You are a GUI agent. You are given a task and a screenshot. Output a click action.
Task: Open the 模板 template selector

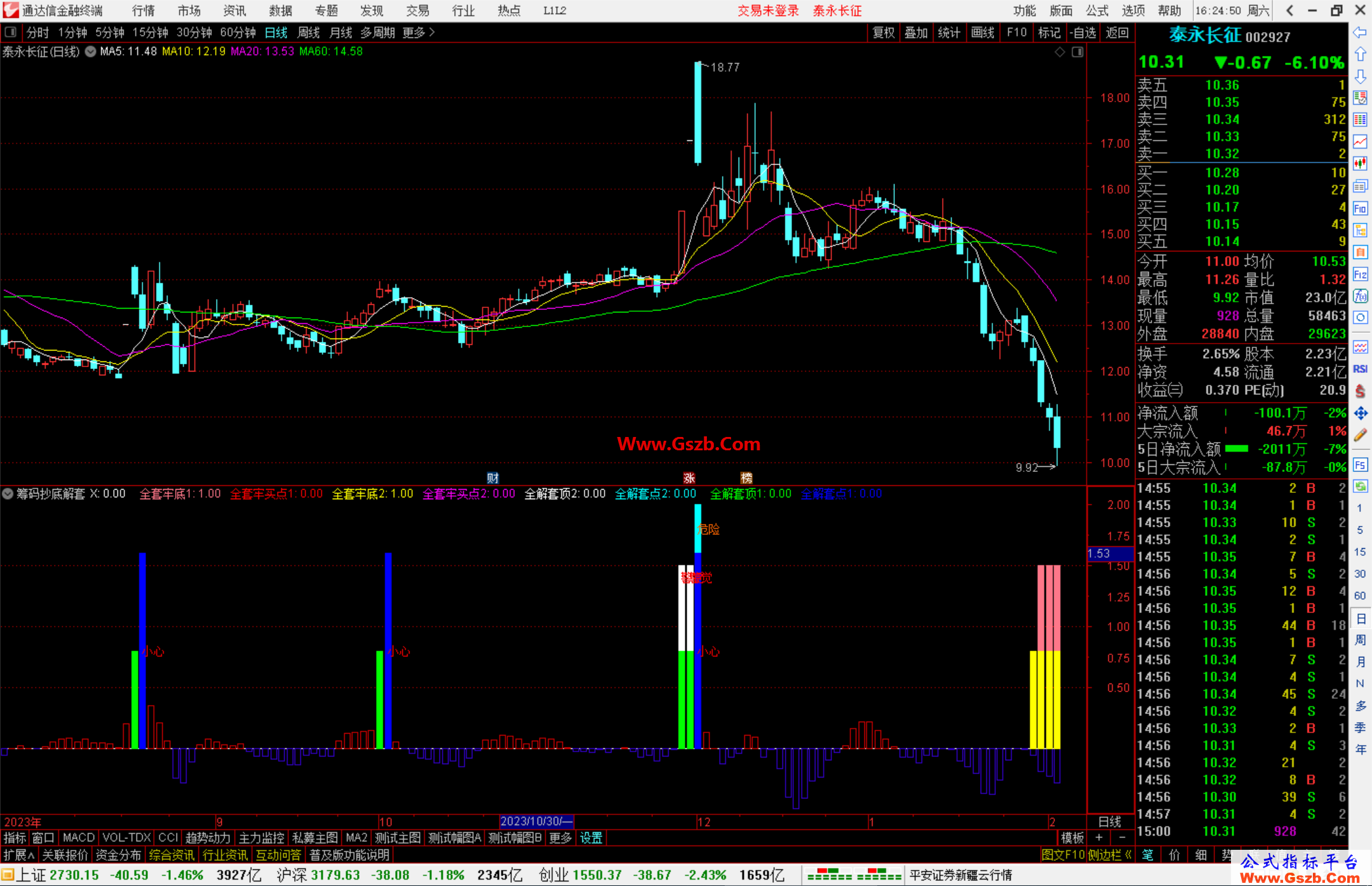pyautogui.click(x=1073, y=838)
